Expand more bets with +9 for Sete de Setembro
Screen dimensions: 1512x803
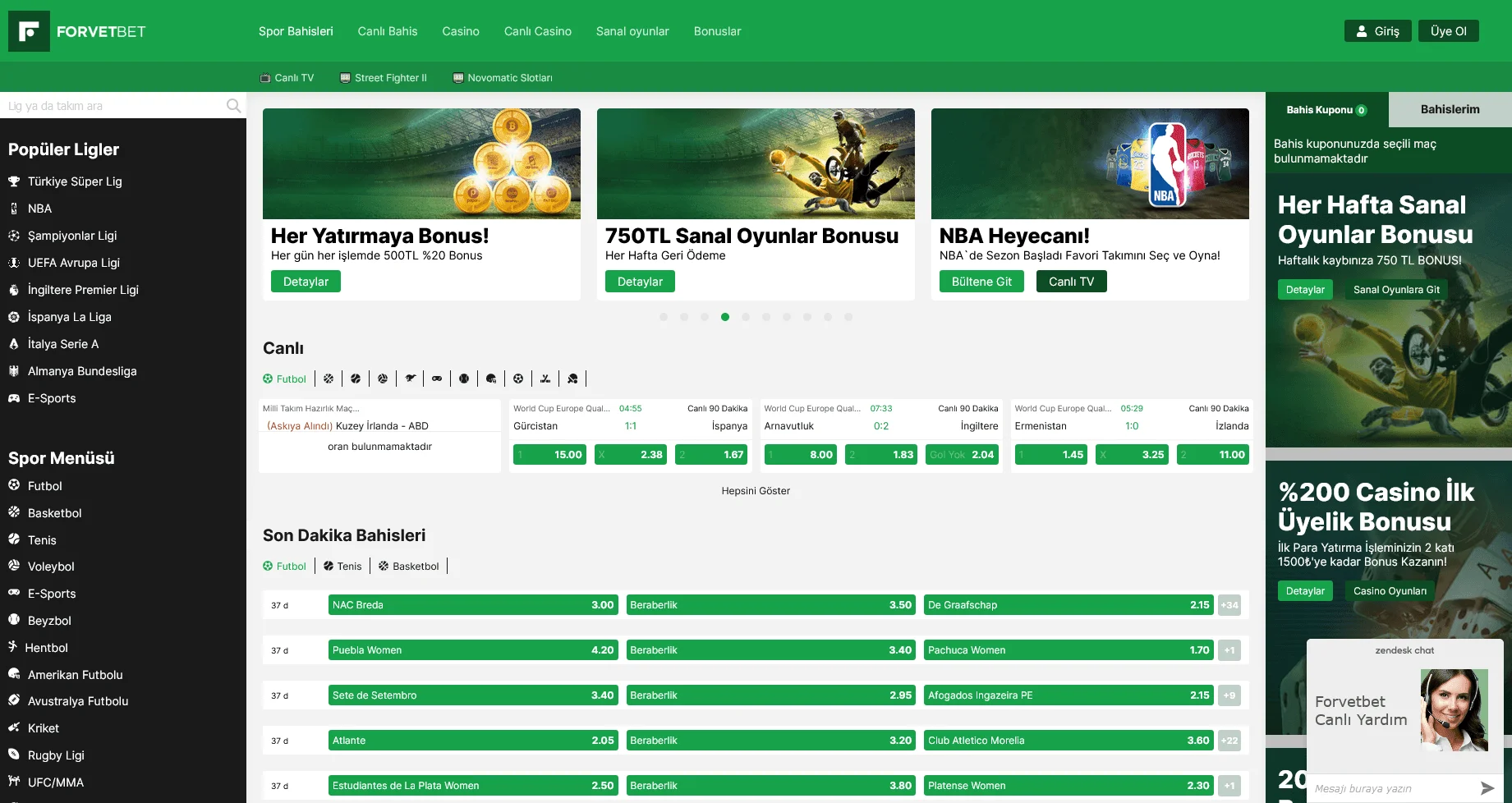tap(1229, 695)
